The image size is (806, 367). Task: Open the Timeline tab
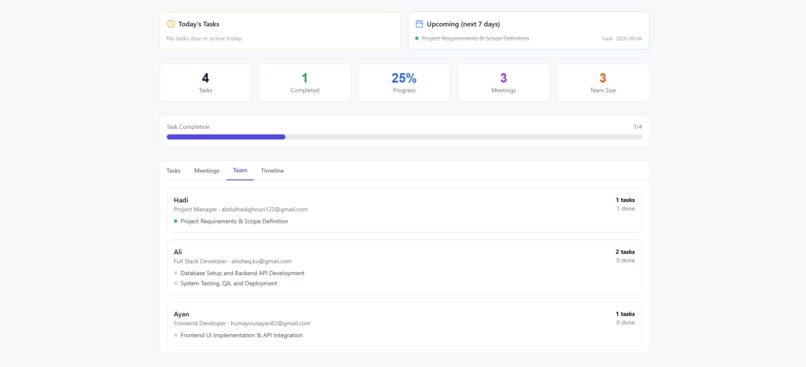272,171
